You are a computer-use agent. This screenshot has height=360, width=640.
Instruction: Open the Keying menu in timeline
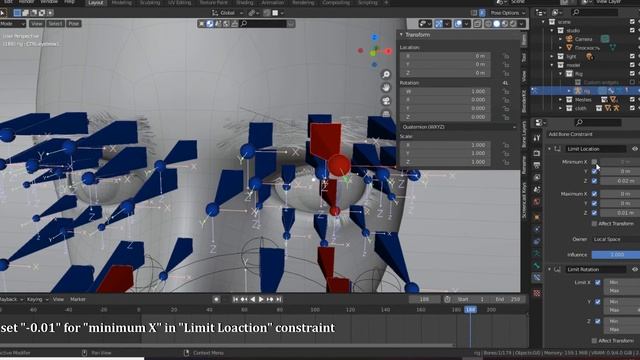(37, 299)
